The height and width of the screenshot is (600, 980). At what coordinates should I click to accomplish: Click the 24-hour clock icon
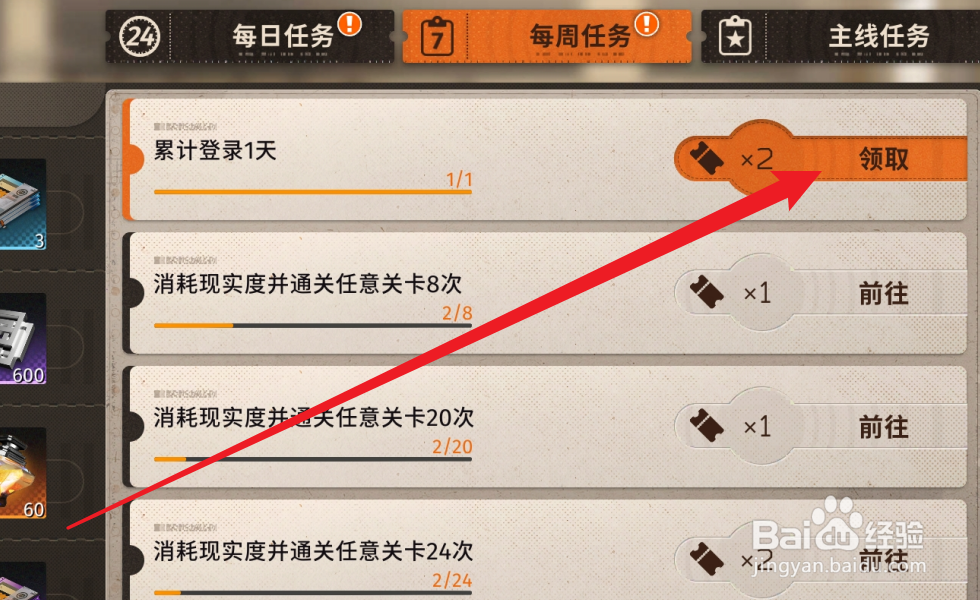pos(139,37)
